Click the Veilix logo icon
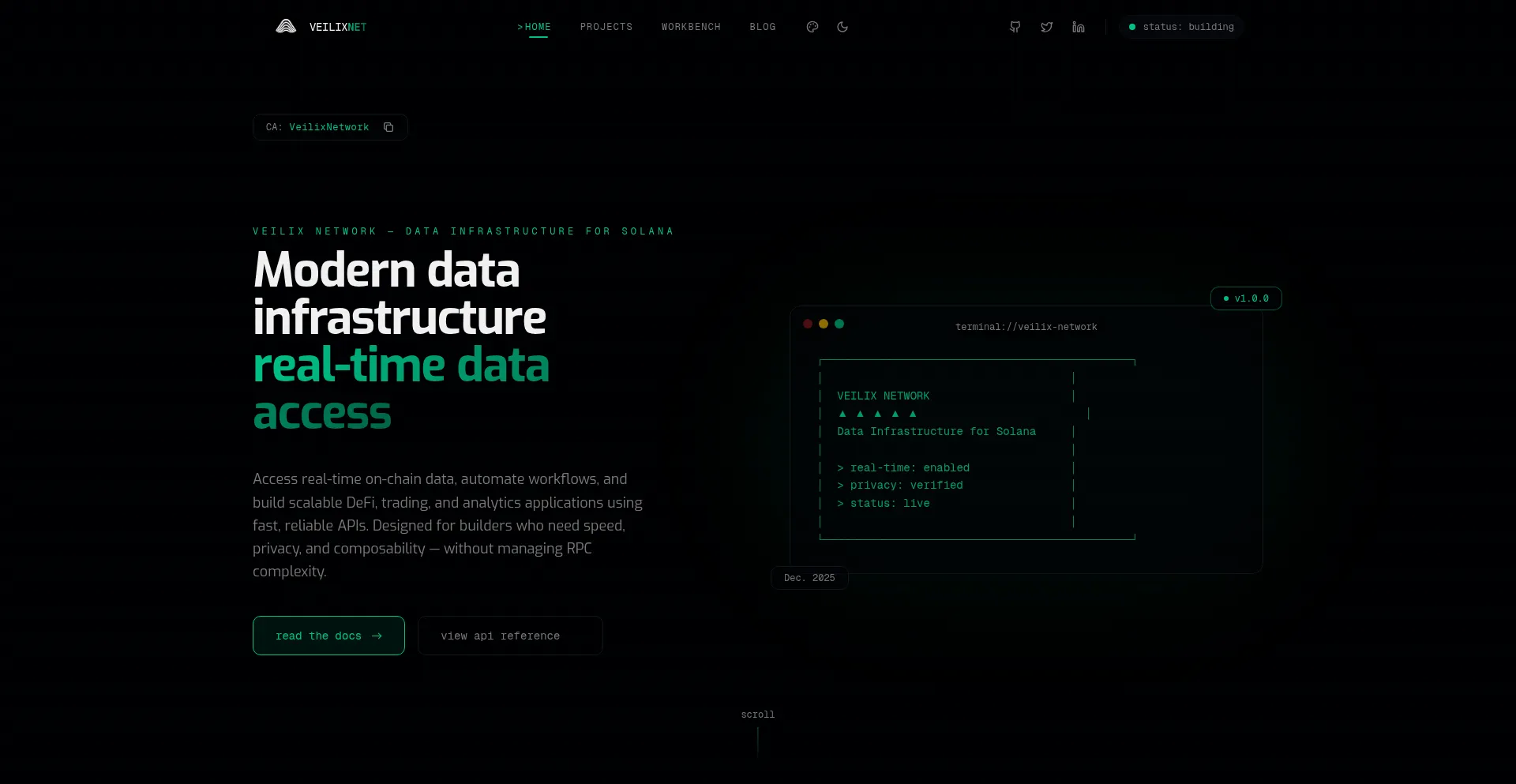1516x784 pixels. coord(286,27)
